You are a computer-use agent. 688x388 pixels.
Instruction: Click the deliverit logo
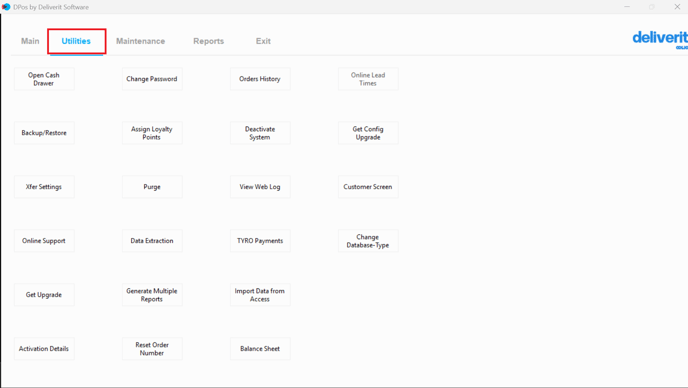click(660, 40)
